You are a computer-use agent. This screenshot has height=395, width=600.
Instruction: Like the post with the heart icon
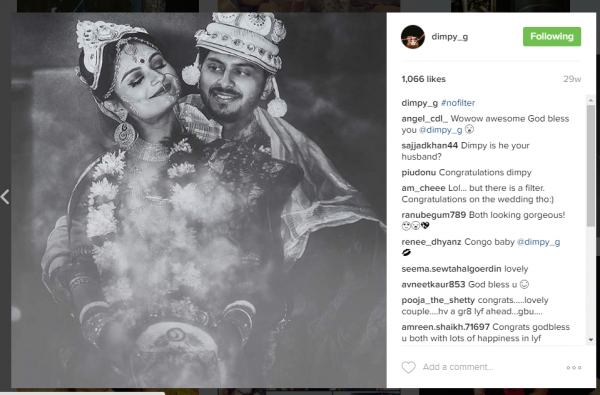[408, 367]
